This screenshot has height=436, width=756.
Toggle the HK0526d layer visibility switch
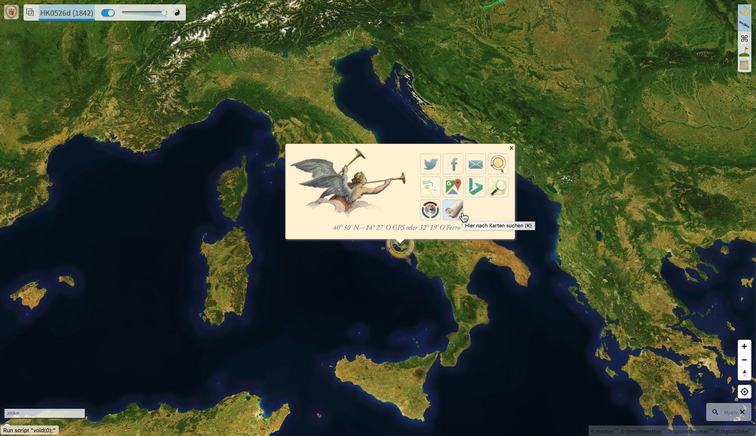pyautogui.click(x=108, y=13)
